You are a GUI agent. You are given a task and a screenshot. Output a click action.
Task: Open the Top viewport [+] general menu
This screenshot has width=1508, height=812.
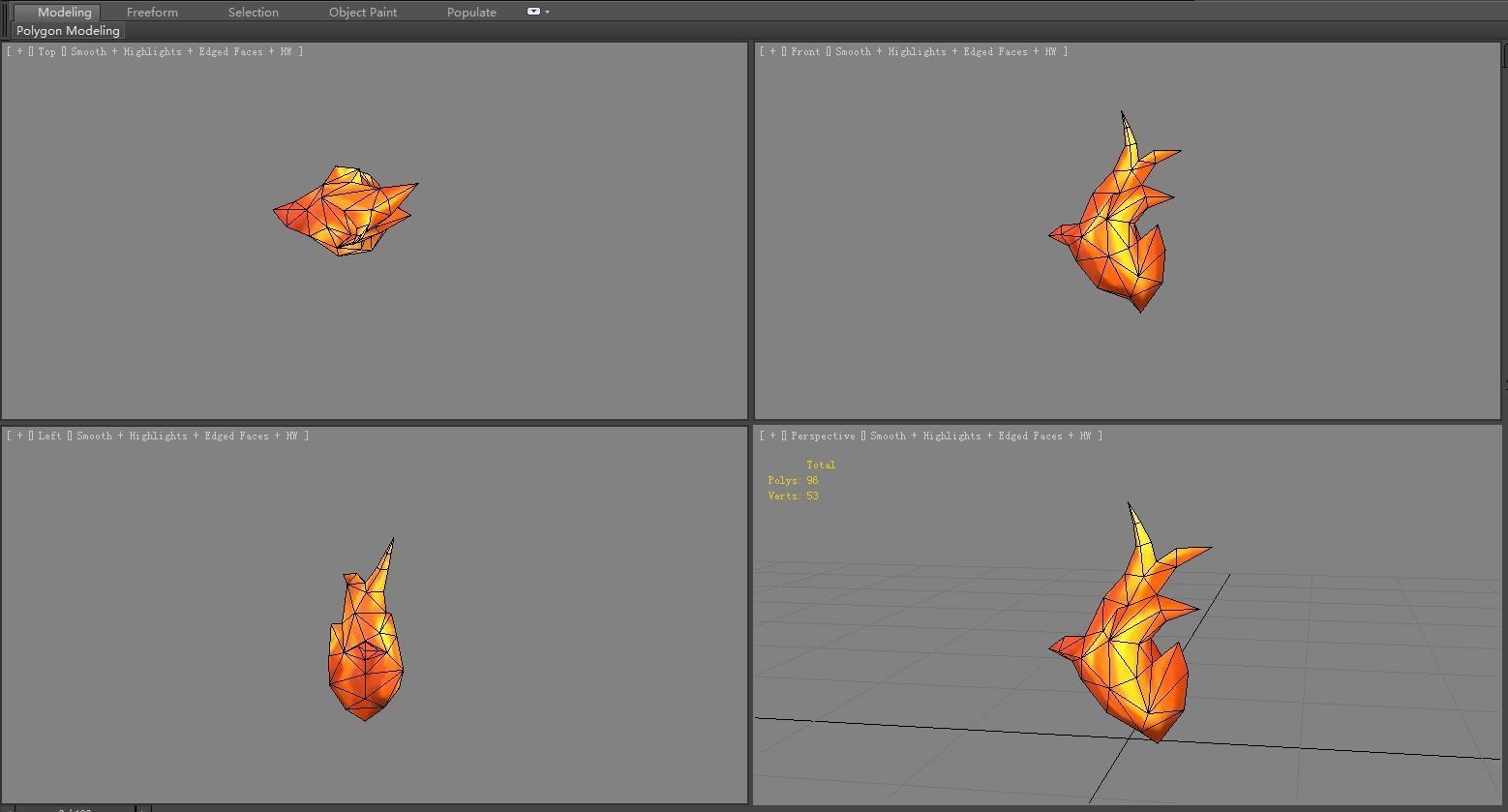tap(19, 51)
